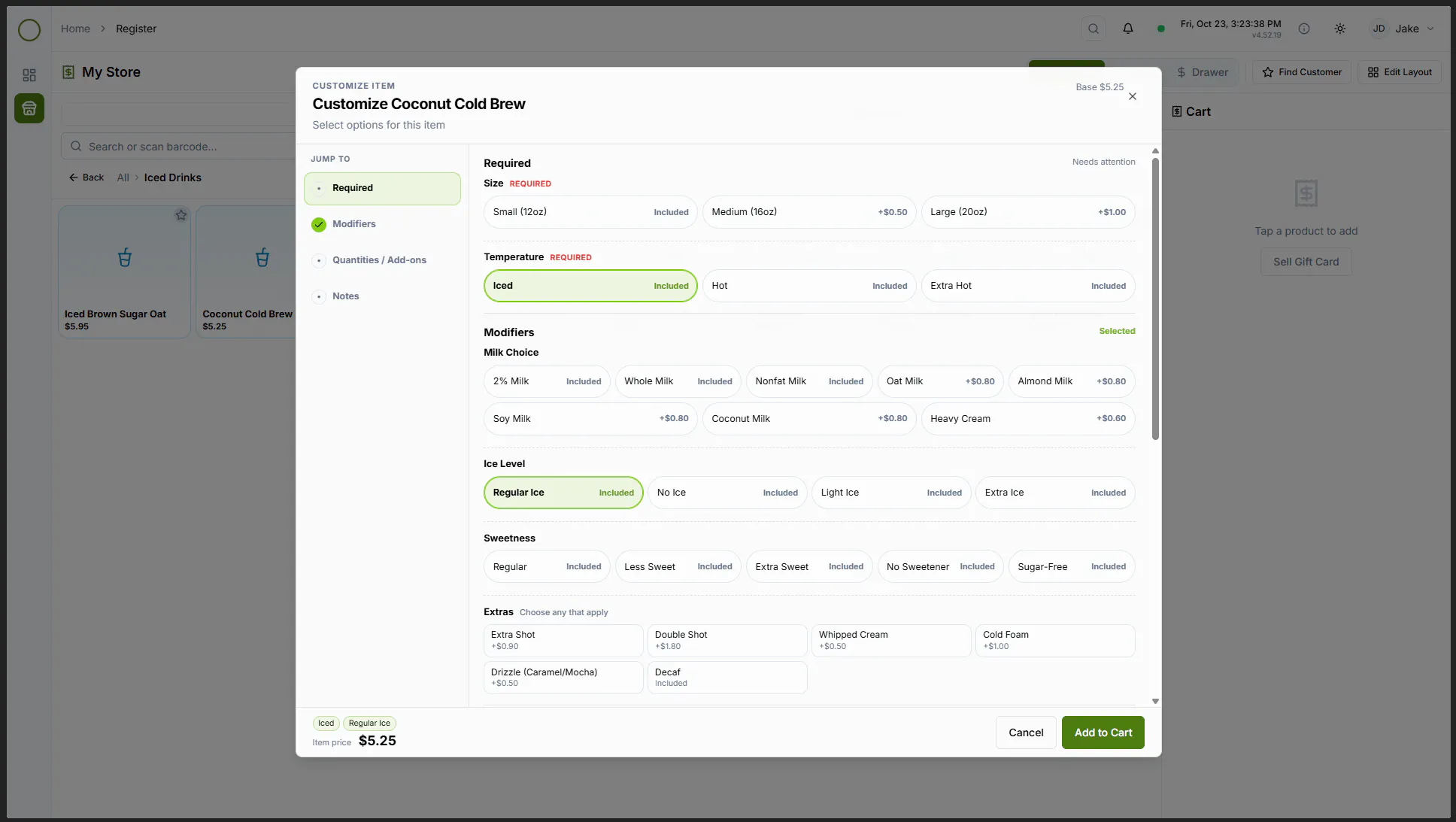Select Large (20oz) size option
Viewport: 1456px width, 822px height.
point(1028,212)
